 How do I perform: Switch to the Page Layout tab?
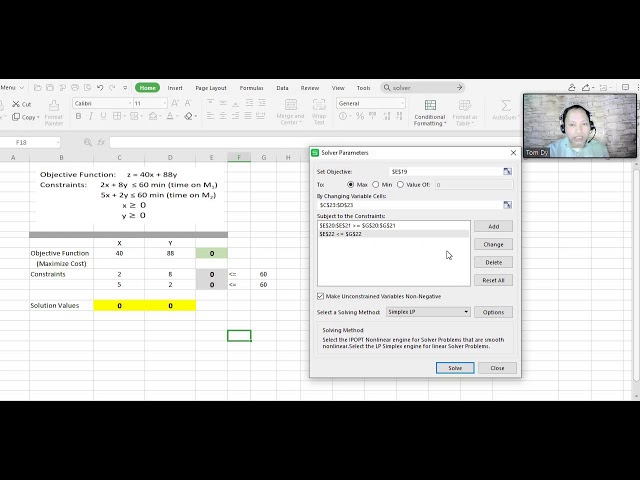click(211, 88)
